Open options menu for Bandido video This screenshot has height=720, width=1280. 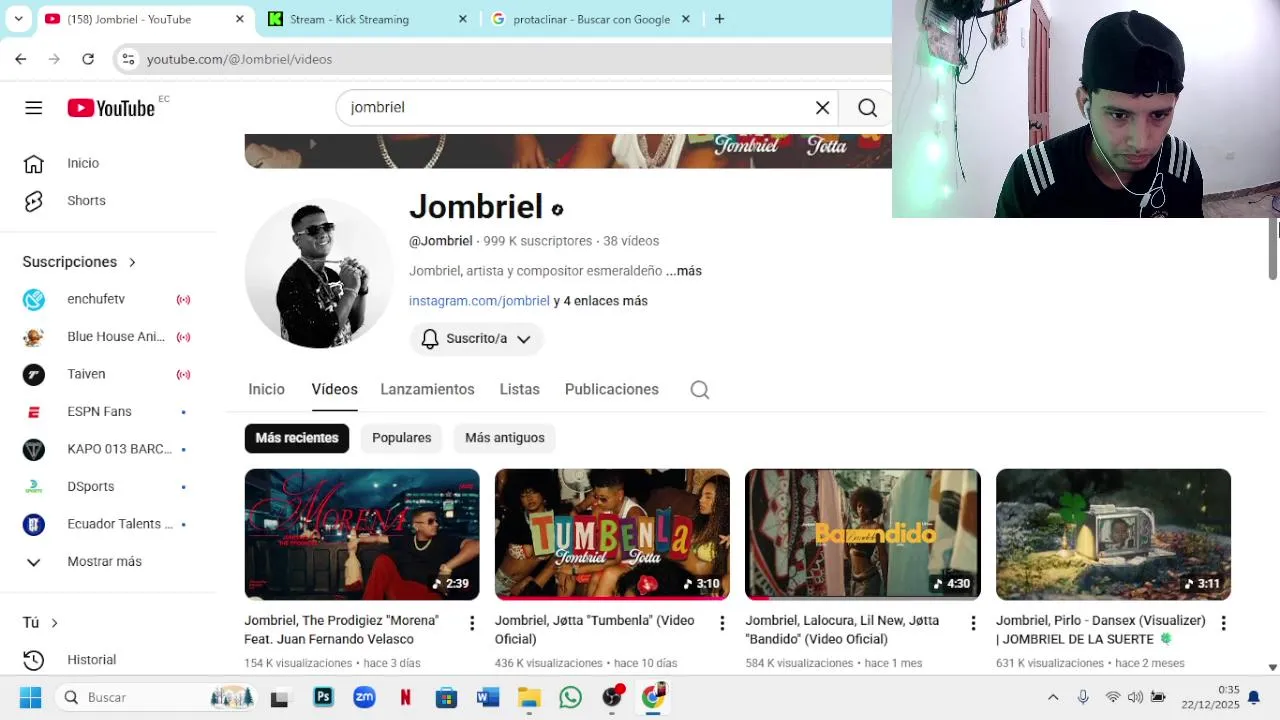point(973,623)
